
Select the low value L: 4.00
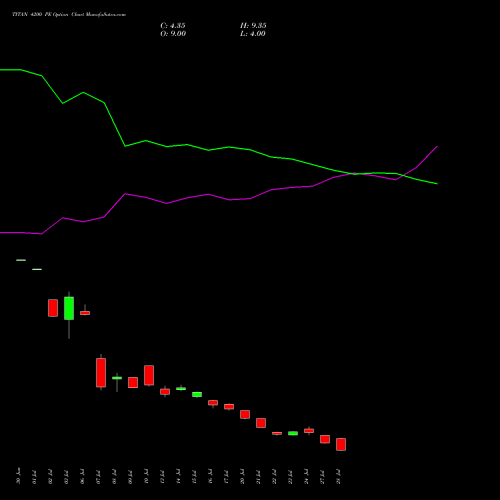pos(253,34)
